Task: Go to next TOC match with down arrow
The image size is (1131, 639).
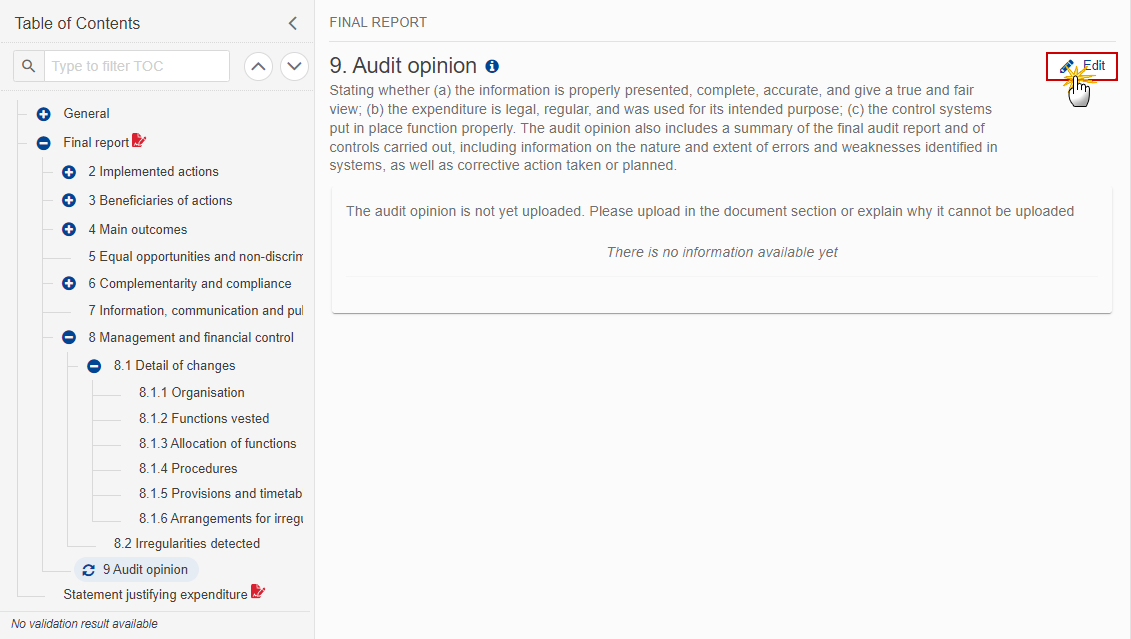Action: click(x=294, y=66)
